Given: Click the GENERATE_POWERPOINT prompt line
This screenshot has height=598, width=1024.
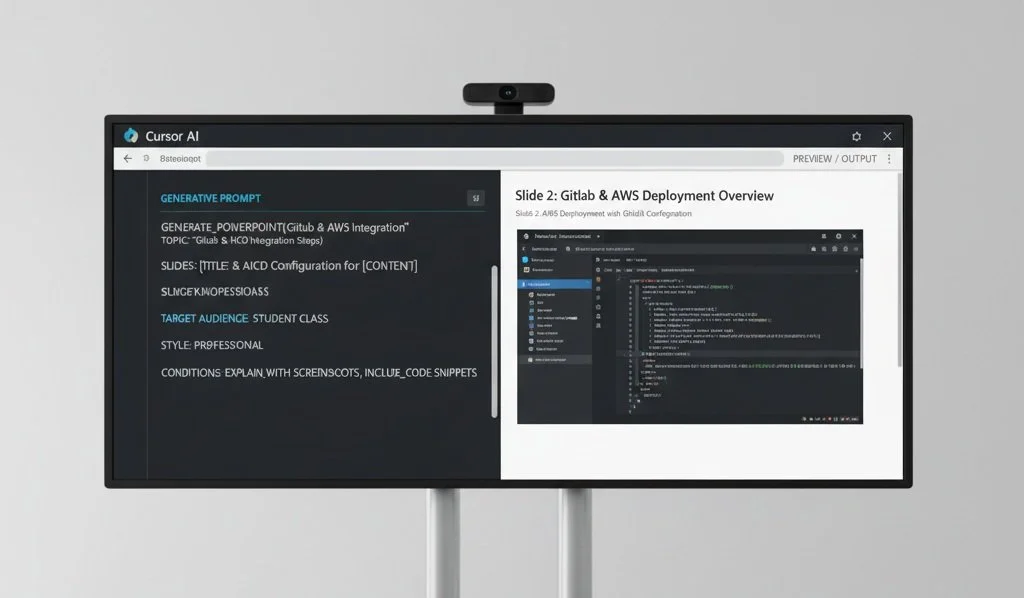Looking at the screenshot, I should (x=285, y=227).
